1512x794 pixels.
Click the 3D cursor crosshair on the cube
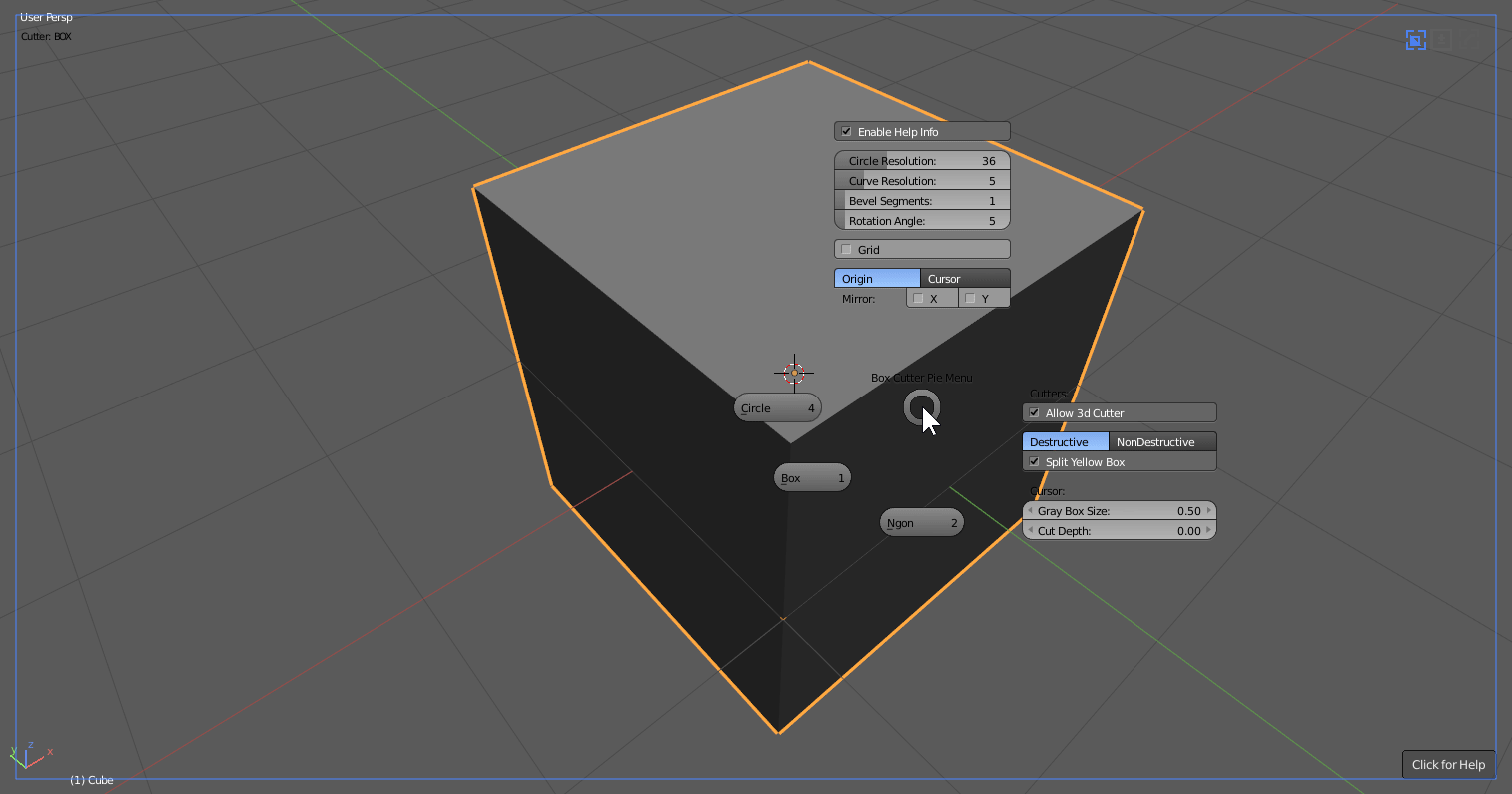(x=794, y=373)
